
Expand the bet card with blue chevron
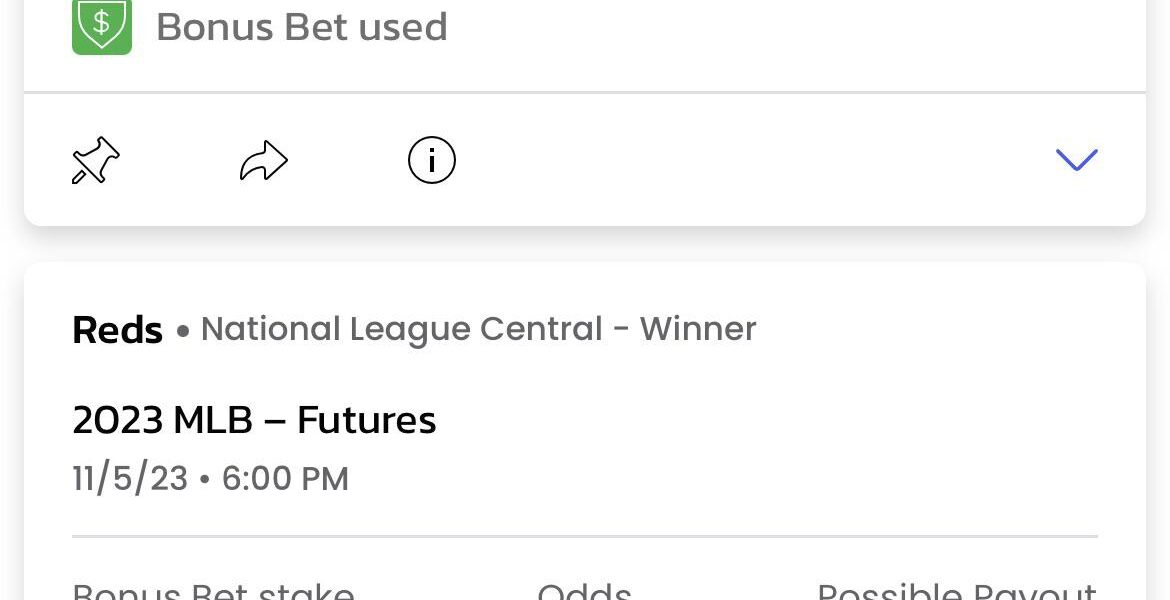point(1076,160)
